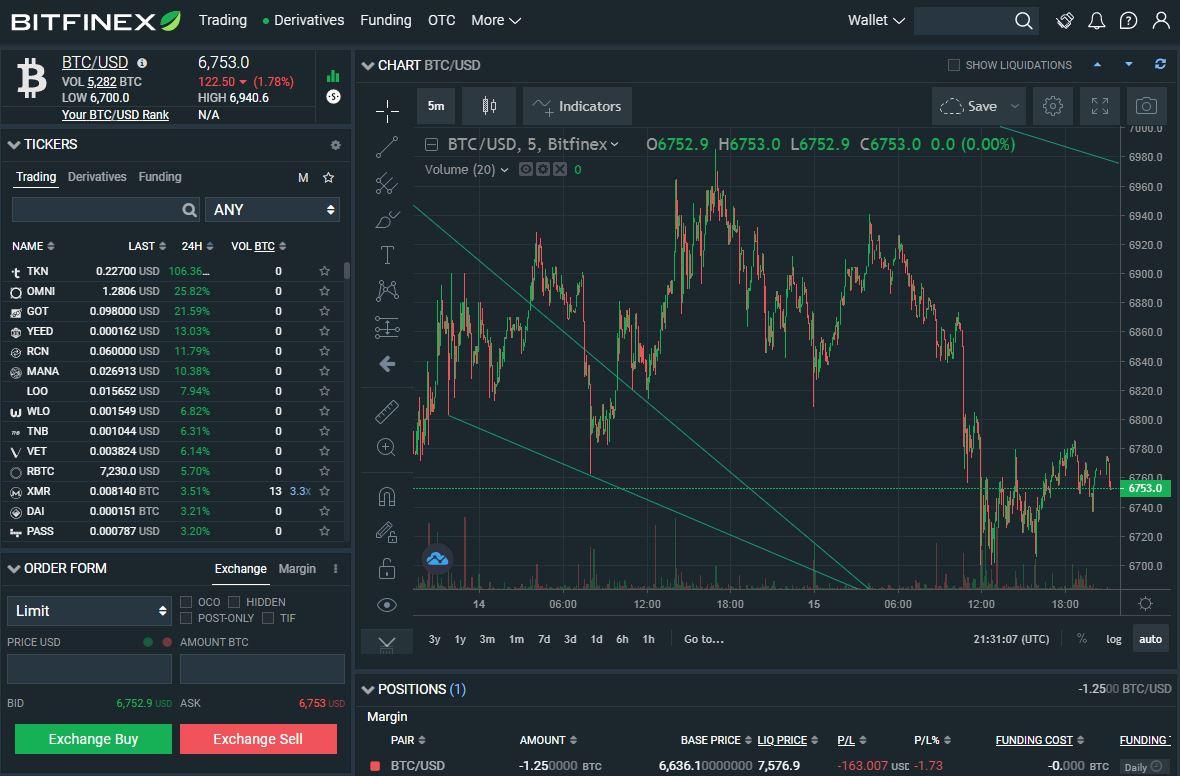Open Trading in the top navigation
Viewport: 1180px width, 776px height.
click(x=223, y=20)
